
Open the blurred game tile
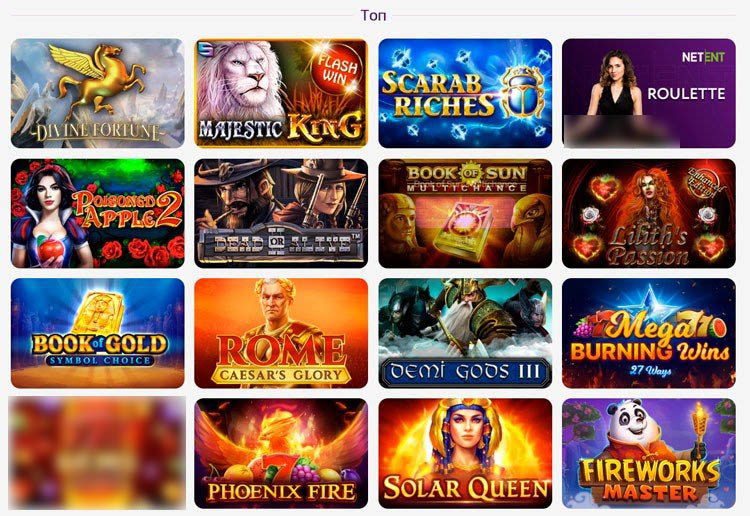tap(97, 452)
